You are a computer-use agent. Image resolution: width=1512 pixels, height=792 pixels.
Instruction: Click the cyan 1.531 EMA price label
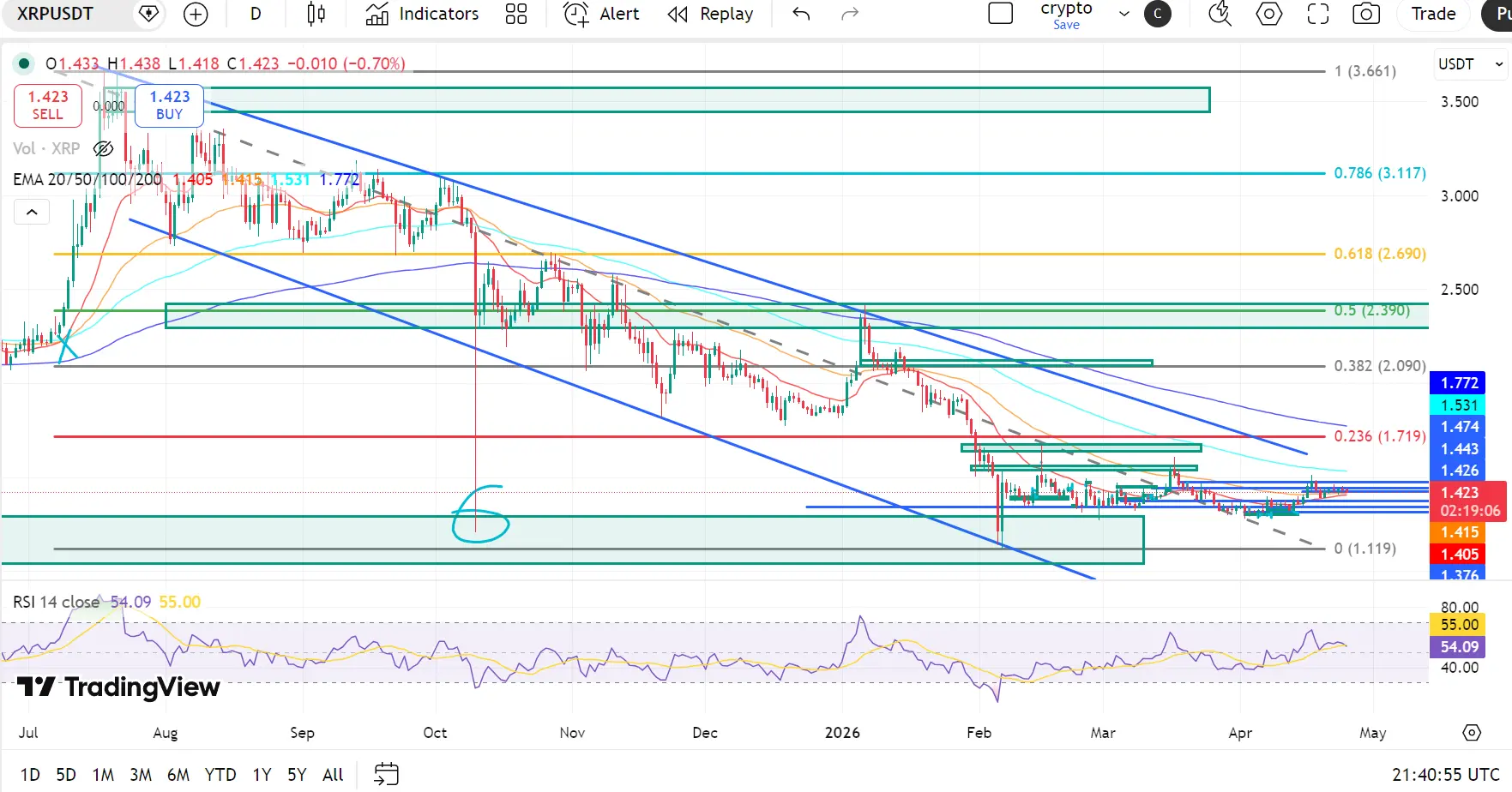[x=1459, y=405]
